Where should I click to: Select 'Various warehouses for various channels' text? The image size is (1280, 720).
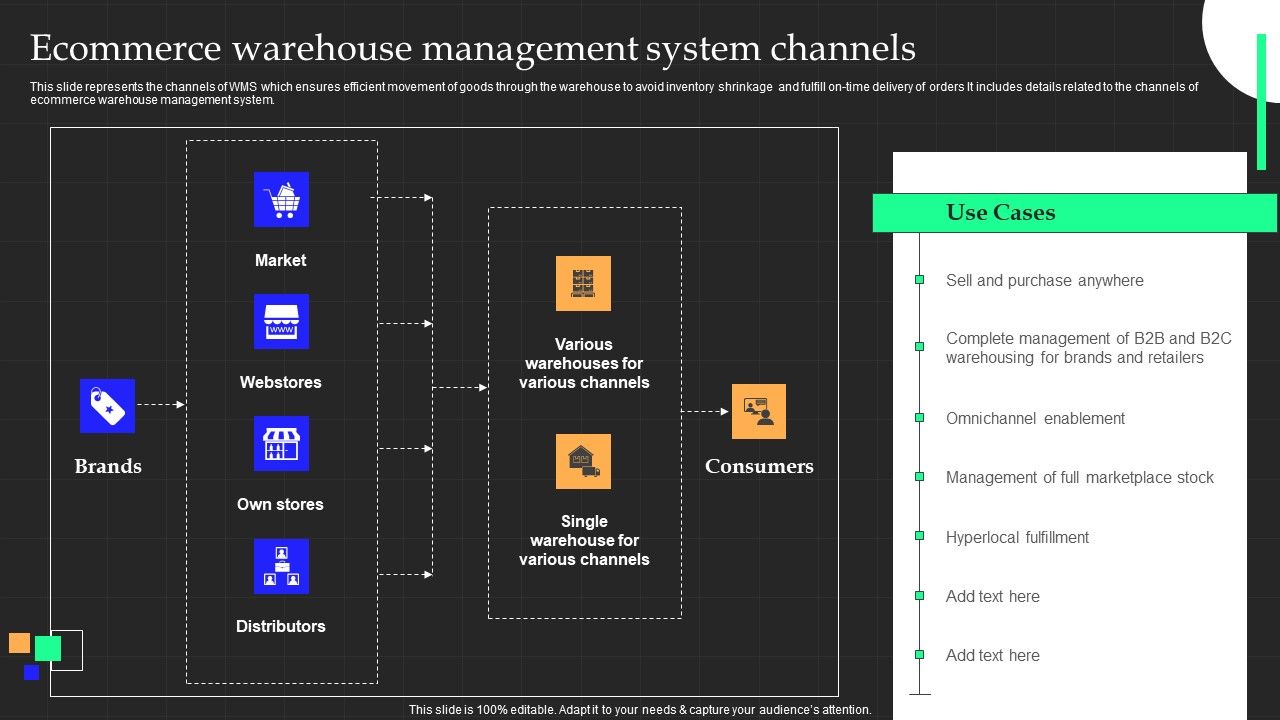(584, 363)
